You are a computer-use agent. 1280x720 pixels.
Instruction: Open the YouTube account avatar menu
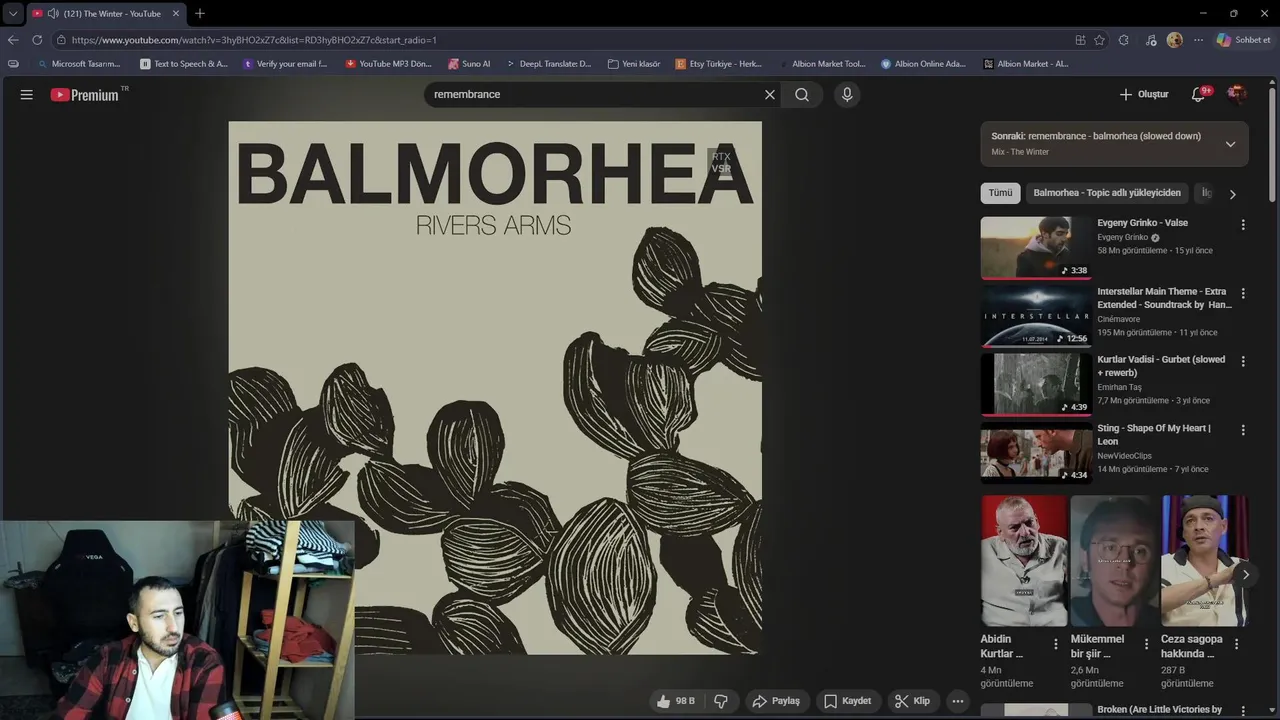(1237, 94)
